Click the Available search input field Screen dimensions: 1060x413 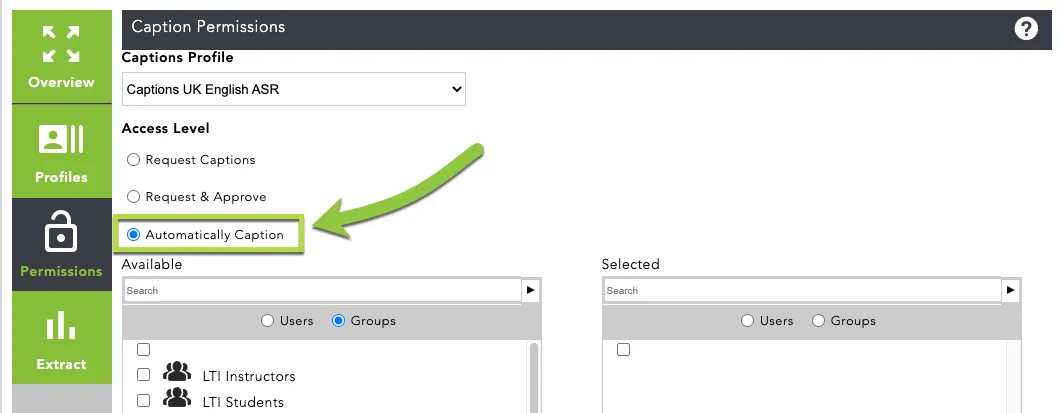[322, 290]
